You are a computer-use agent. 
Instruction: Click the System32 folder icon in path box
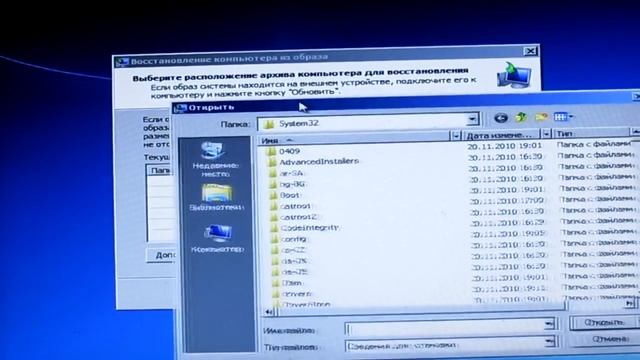(x=269, y=124)
